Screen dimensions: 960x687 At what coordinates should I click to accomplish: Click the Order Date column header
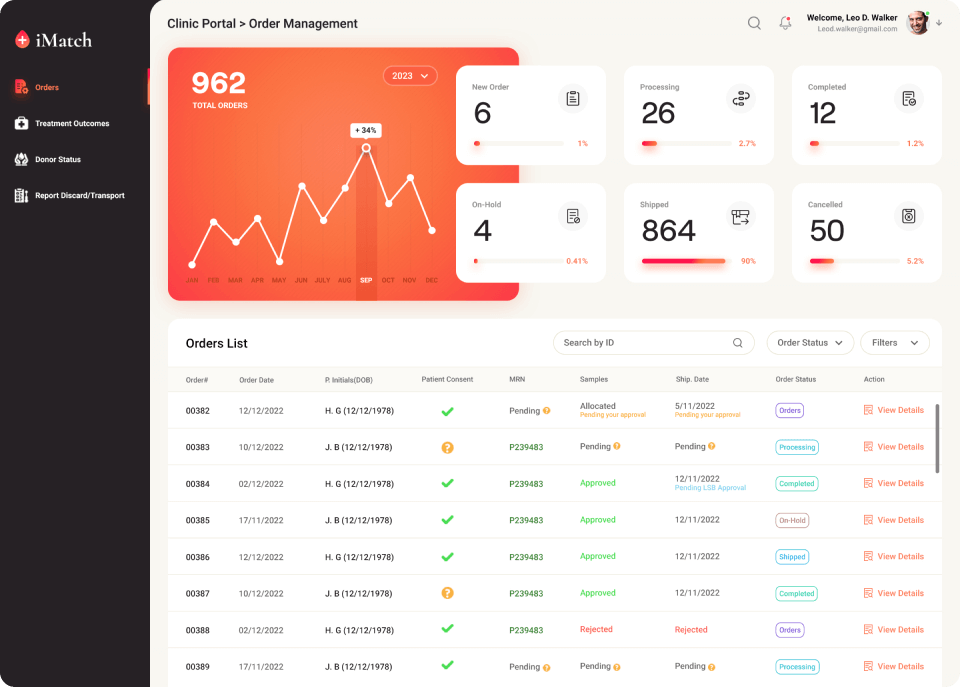257,380
